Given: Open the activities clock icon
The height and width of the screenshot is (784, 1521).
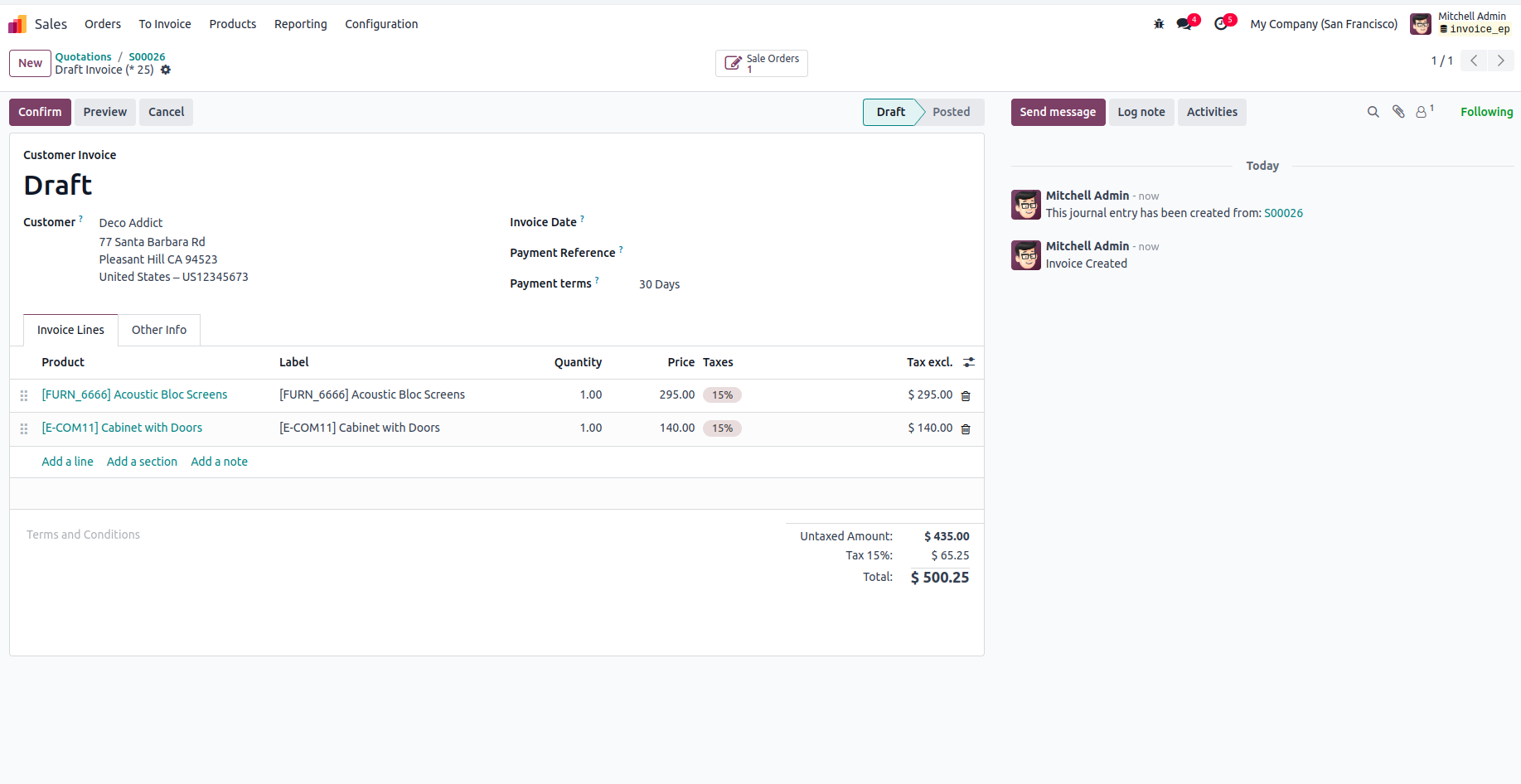Looking at the screenshot, I should click(x=1221, y=24).
